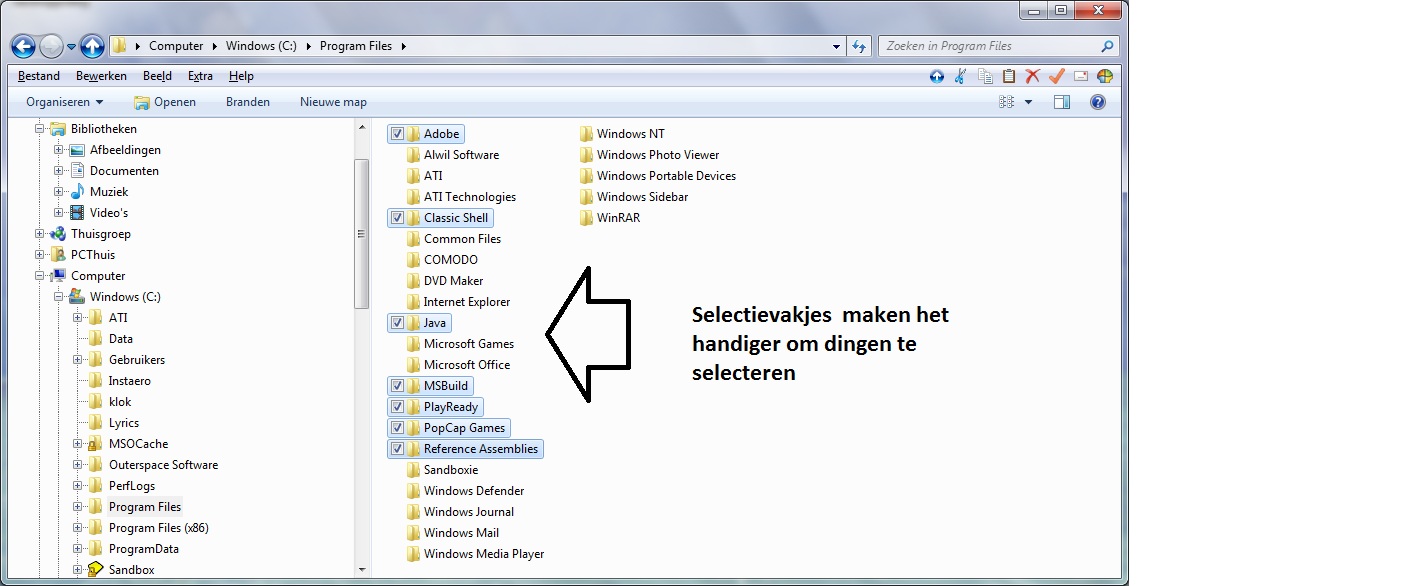Open the Extra menu
The height and width of the screenshot is (586, 1406).
point(200,76)
